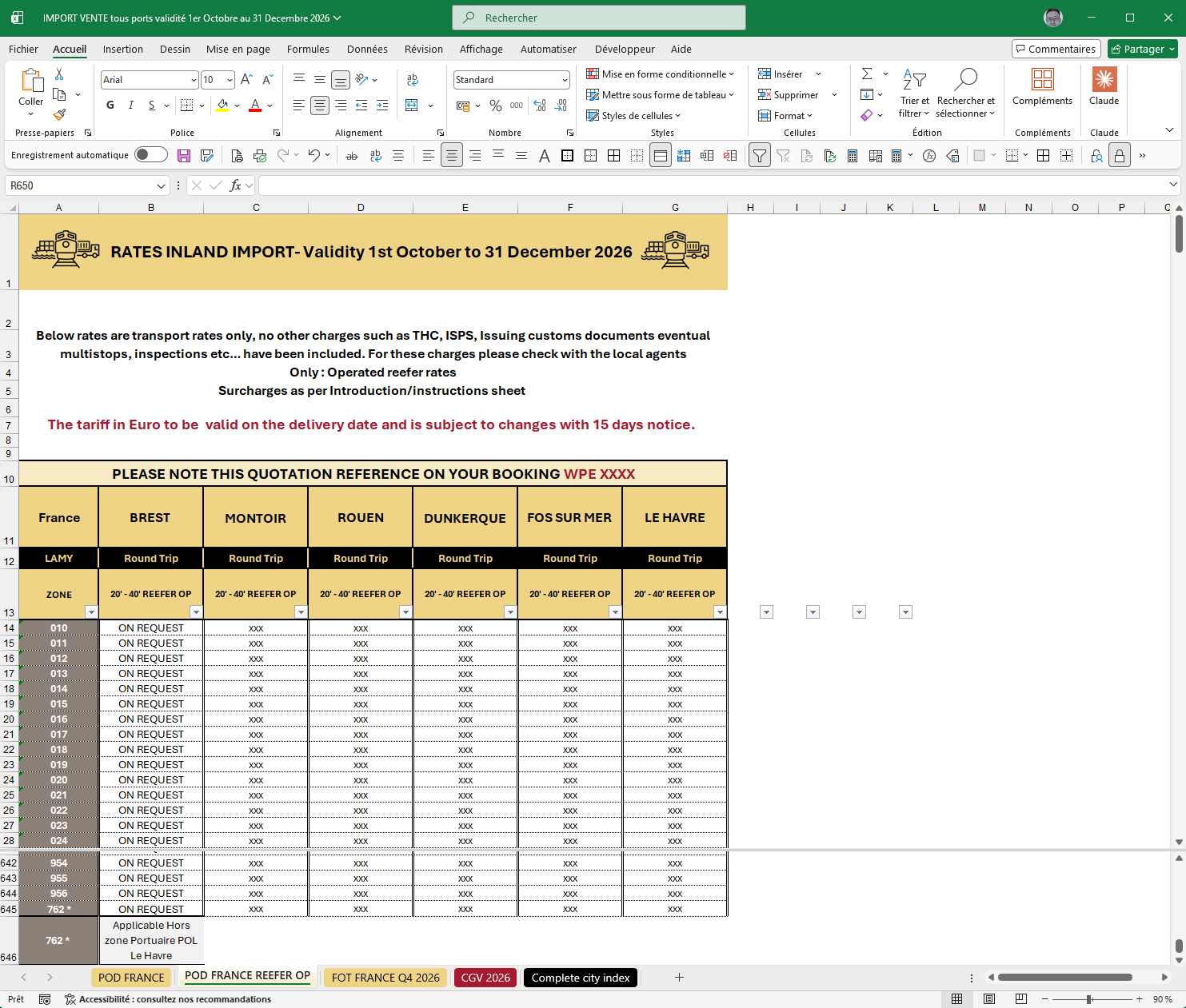Switch to page layout view in status bar
1186x1008 pixels.
coord(989,999)
